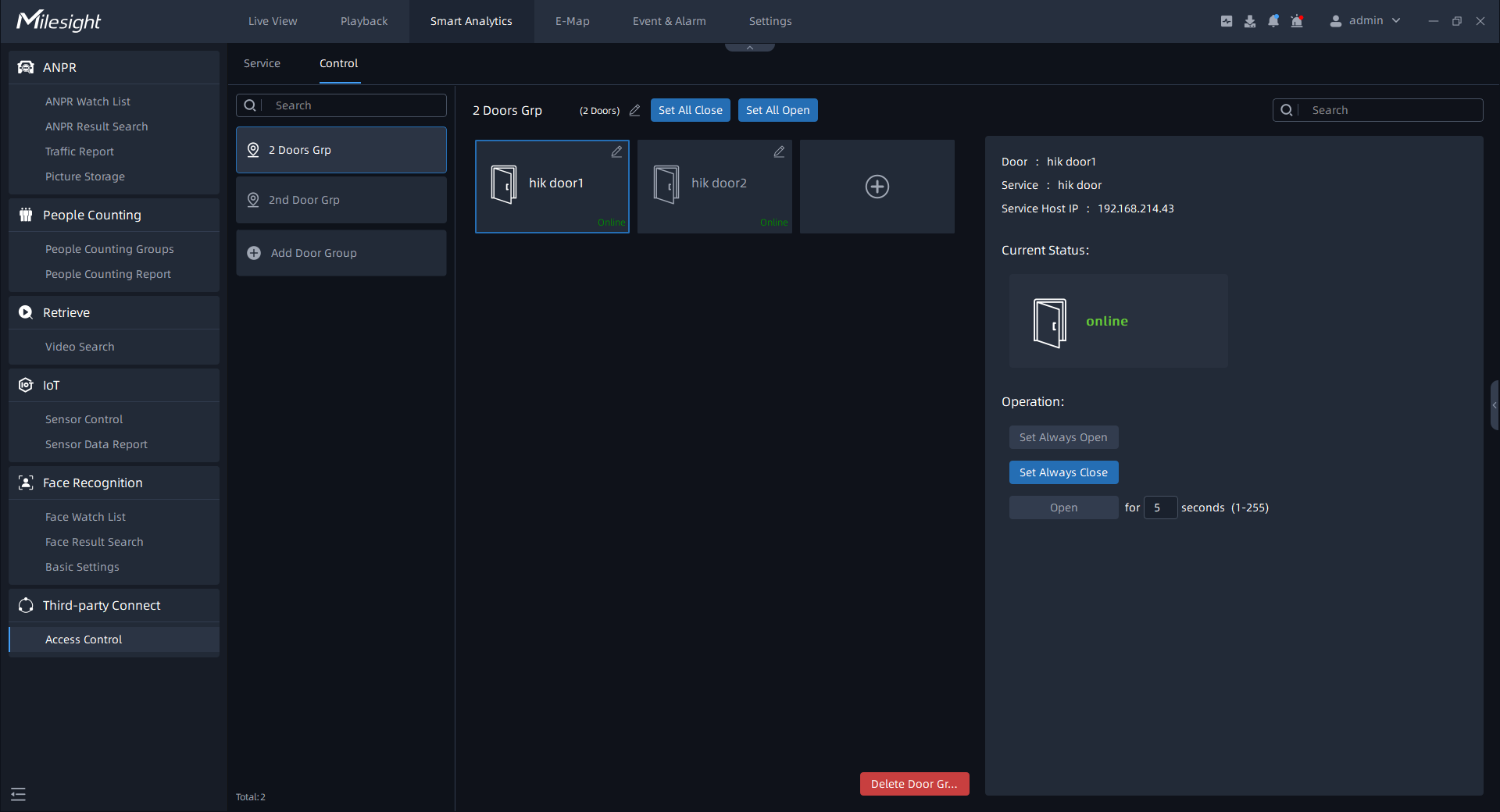Collapse the top navigation bar chevron
The height and width of the screenshot is (812, 1500).
click(749, 48)
